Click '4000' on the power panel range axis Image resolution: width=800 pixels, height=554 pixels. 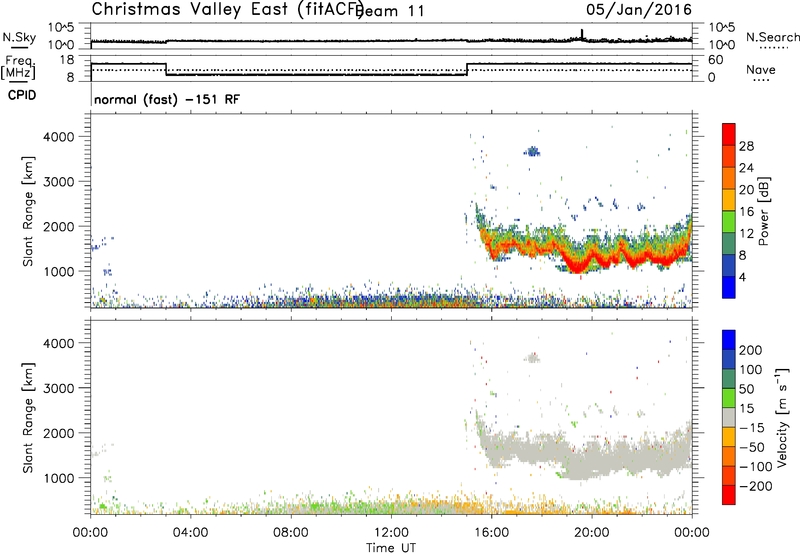click(59, 137)
